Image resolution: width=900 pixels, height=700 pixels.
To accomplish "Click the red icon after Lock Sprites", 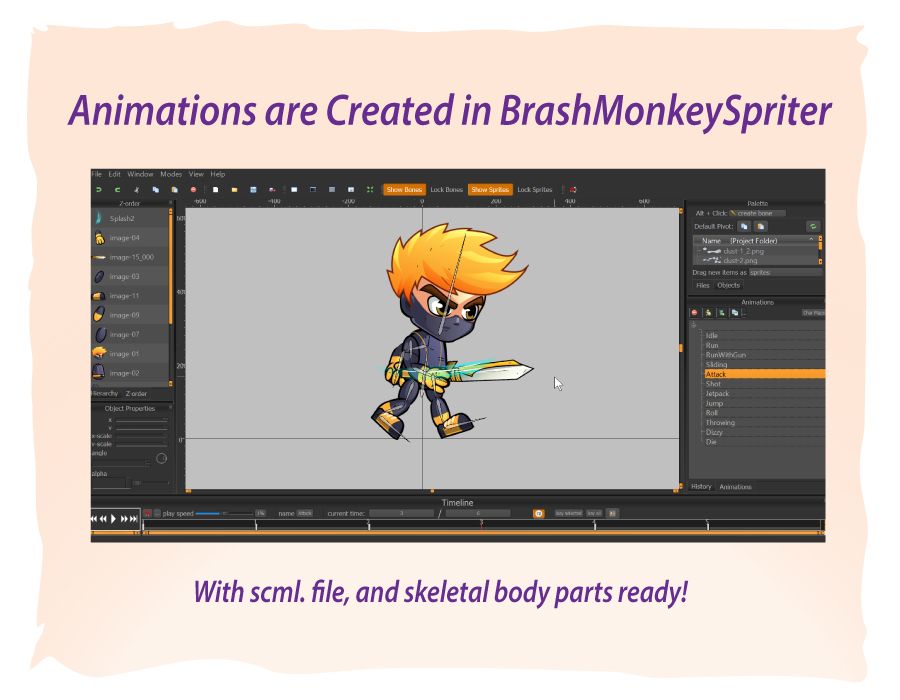I will [573, 189].
